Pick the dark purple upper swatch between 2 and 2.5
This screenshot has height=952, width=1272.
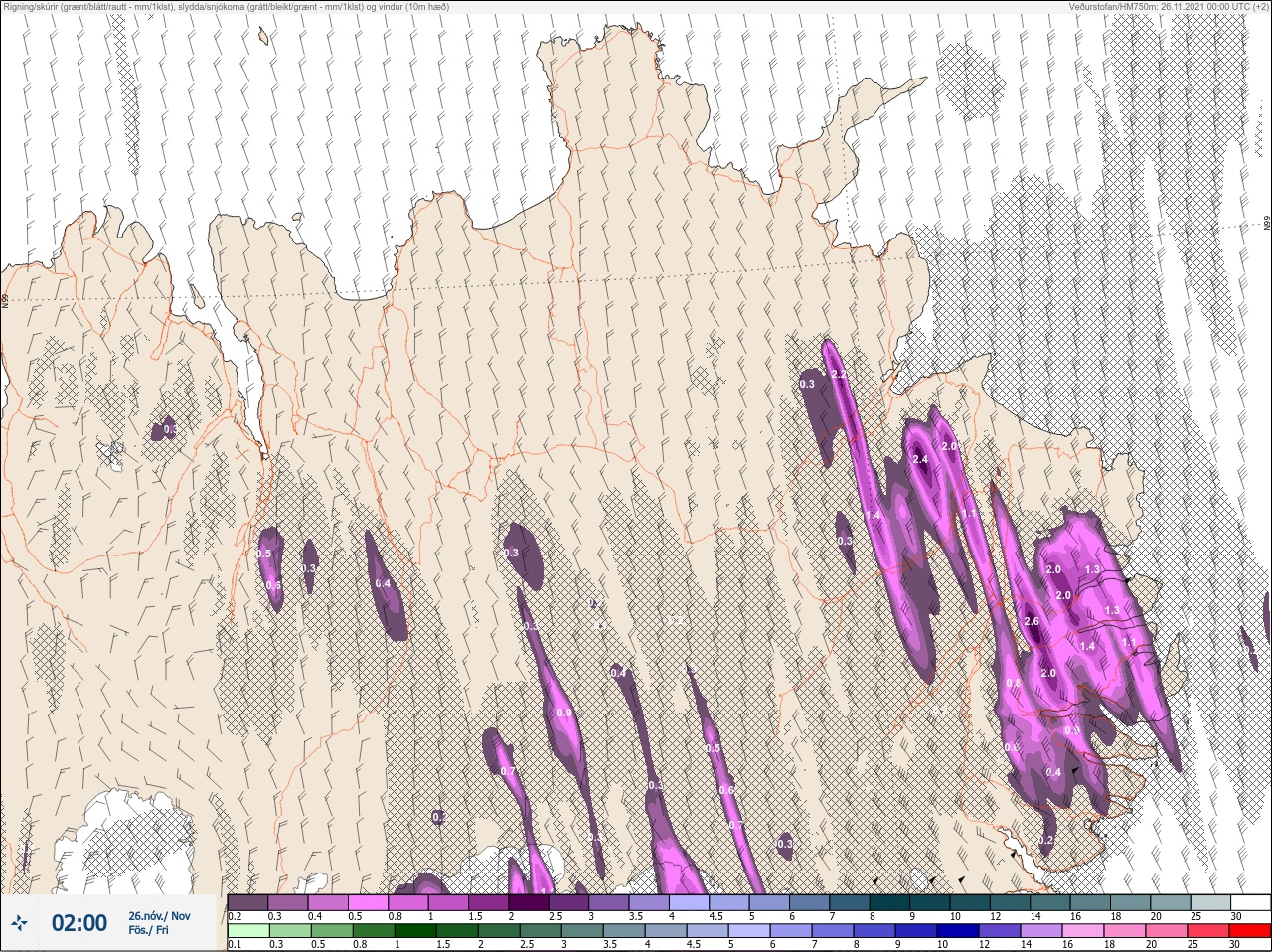529,902
